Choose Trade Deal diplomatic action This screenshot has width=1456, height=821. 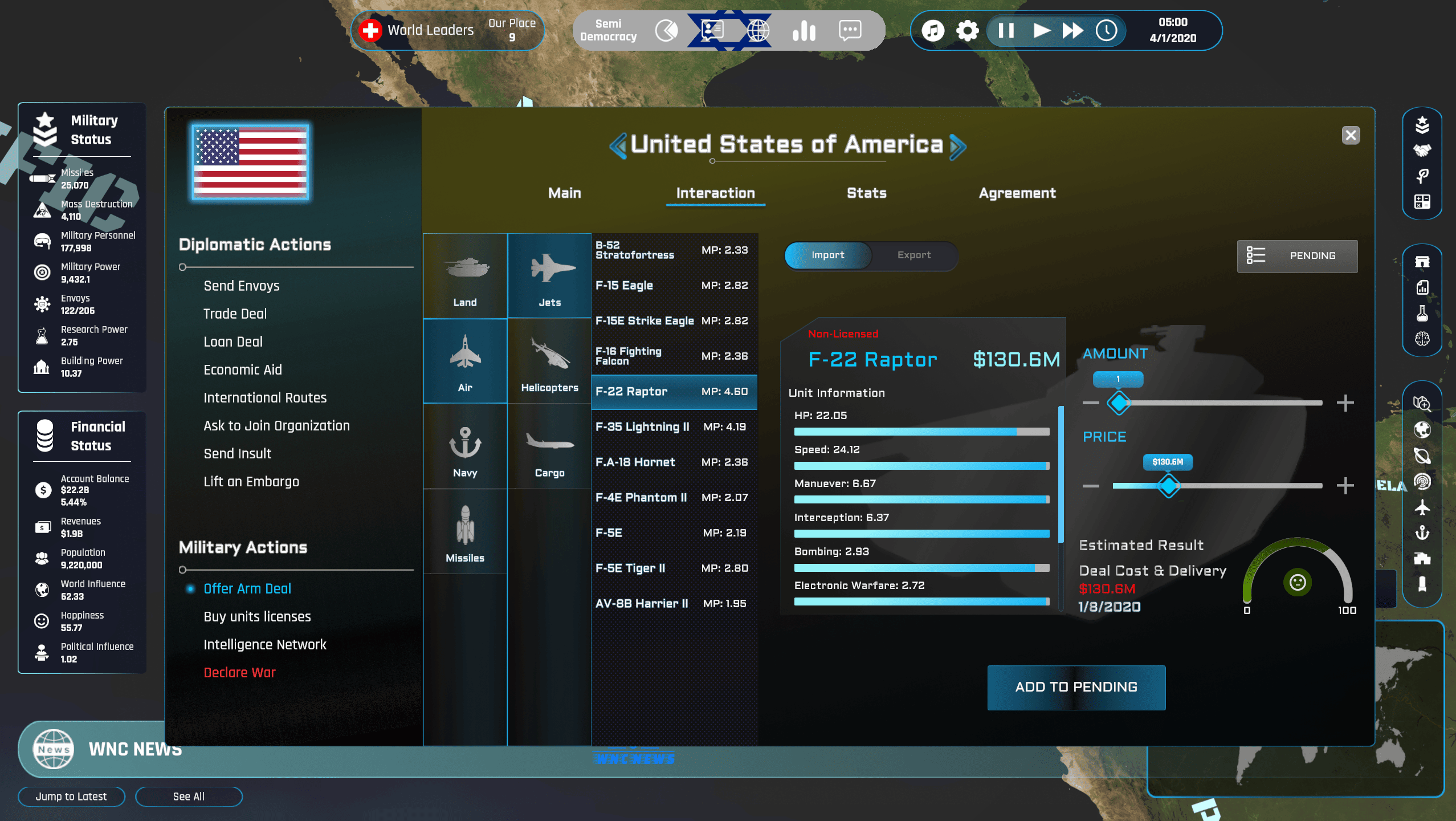[x=235, y=314]
